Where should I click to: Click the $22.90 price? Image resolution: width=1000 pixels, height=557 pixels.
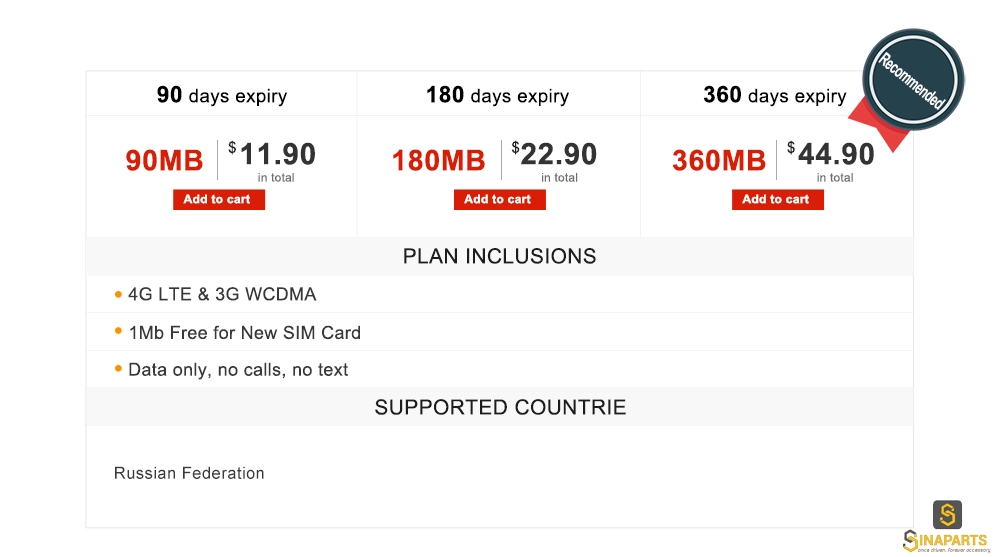coord(554,154)
